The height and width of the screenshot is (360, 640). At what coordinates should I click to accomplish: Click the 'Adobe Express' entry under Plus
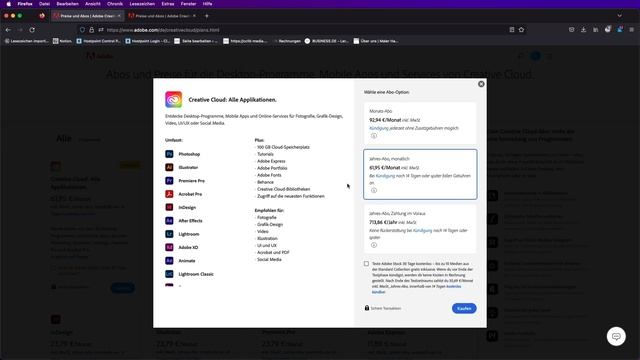pyautogui.click(x=271, y=161)
